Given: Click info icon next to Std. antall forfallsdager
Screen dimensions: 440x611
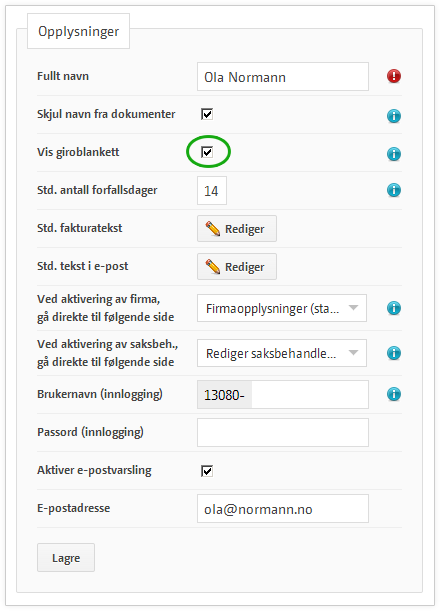Looking at the screenshot, I should coord(394,190).
